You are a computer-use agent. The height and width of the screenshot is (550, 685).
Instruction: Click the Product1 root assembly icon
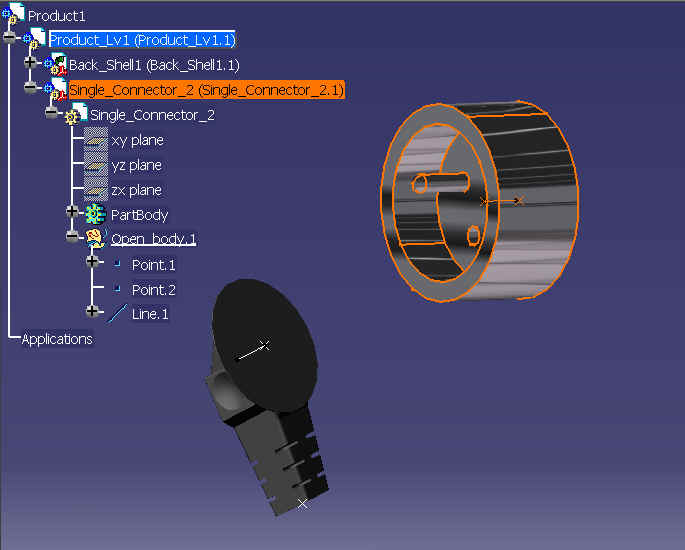pyautogui.click(x=13, y=14)
